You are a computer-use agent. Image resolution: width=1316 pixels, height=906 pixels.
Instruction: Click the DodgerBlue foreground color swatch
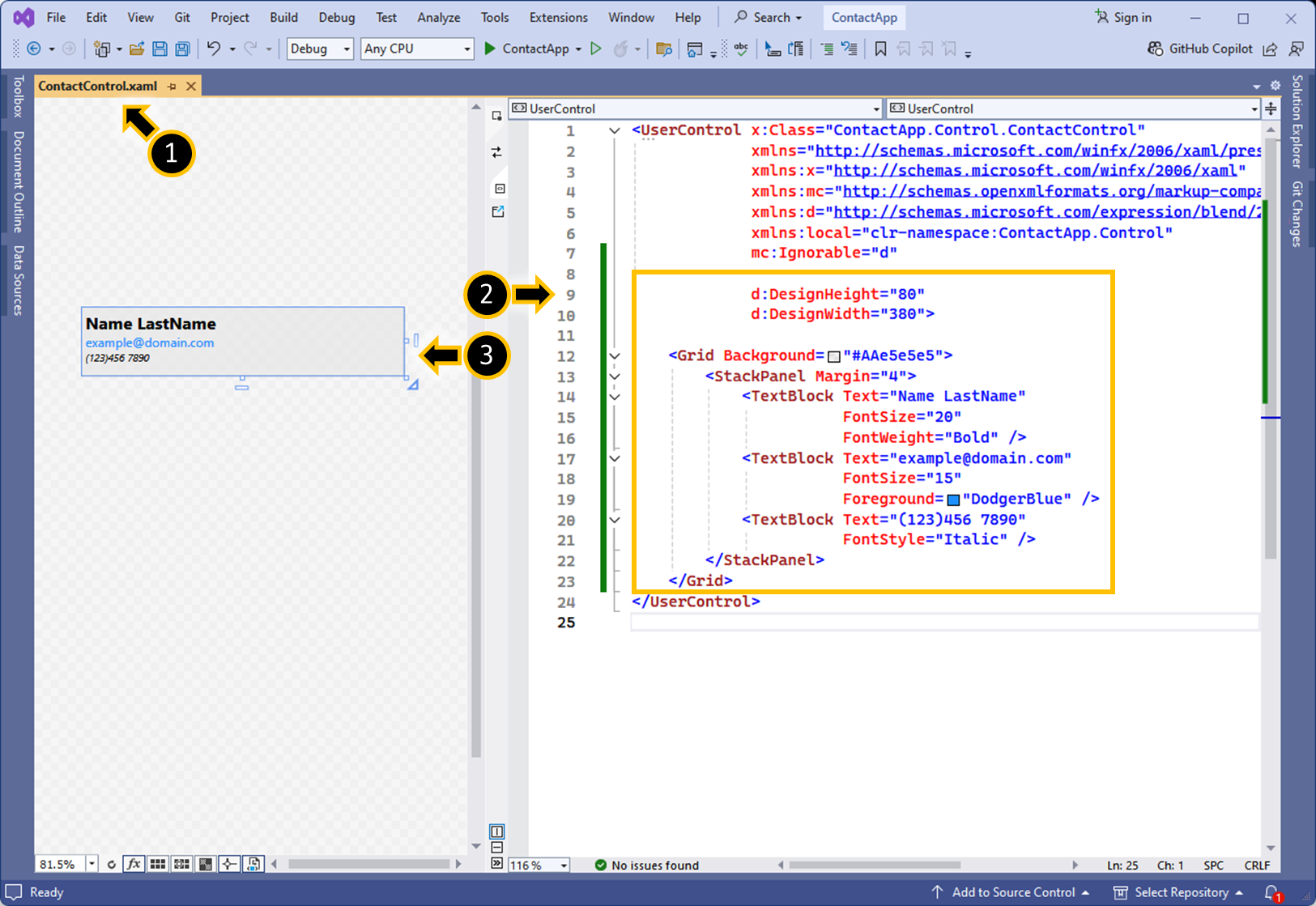[953, 500]
